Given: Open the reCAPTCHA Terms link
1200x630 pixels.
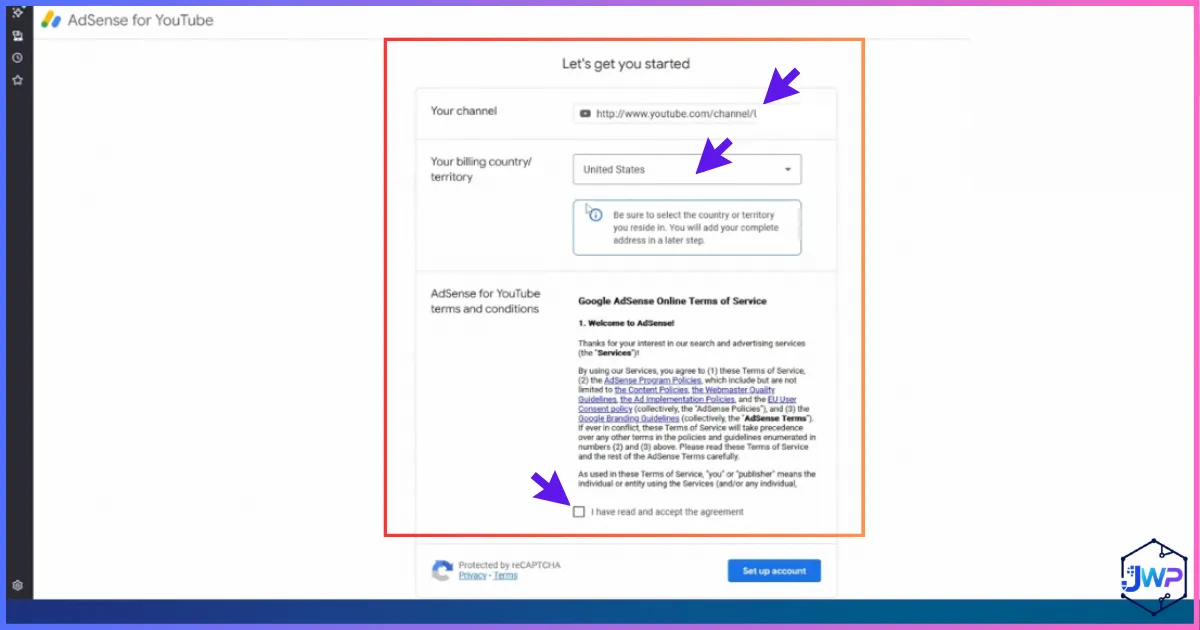Looking at the screenshot, I should tap(506, 576).
